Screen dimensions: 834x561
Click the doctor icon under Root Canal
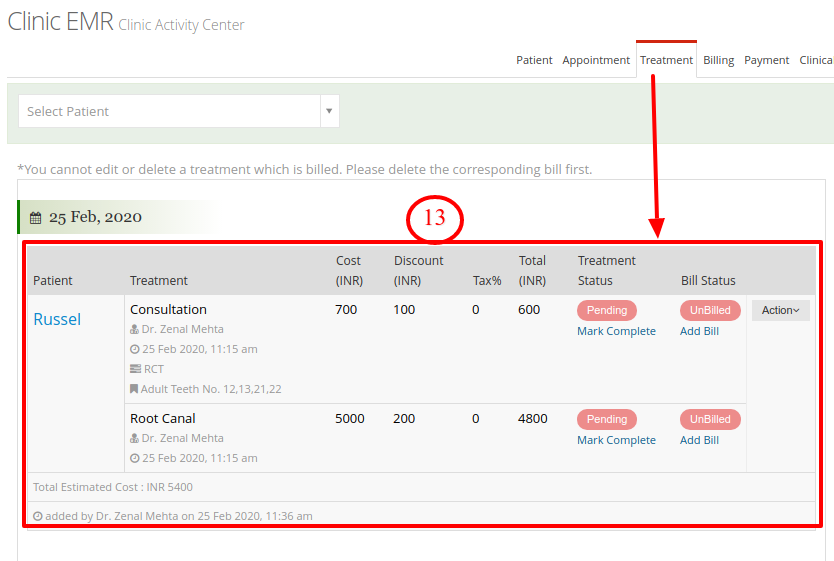(135, 438)
